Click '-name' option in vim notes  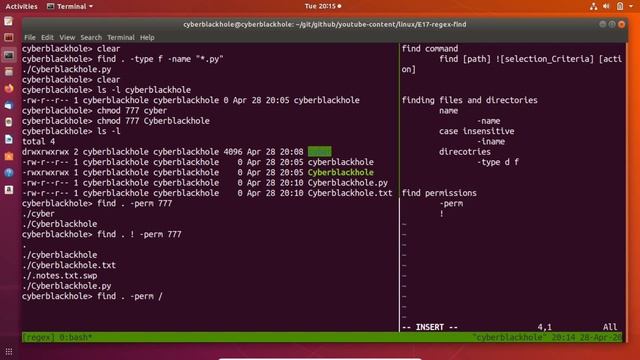[489, 121]
